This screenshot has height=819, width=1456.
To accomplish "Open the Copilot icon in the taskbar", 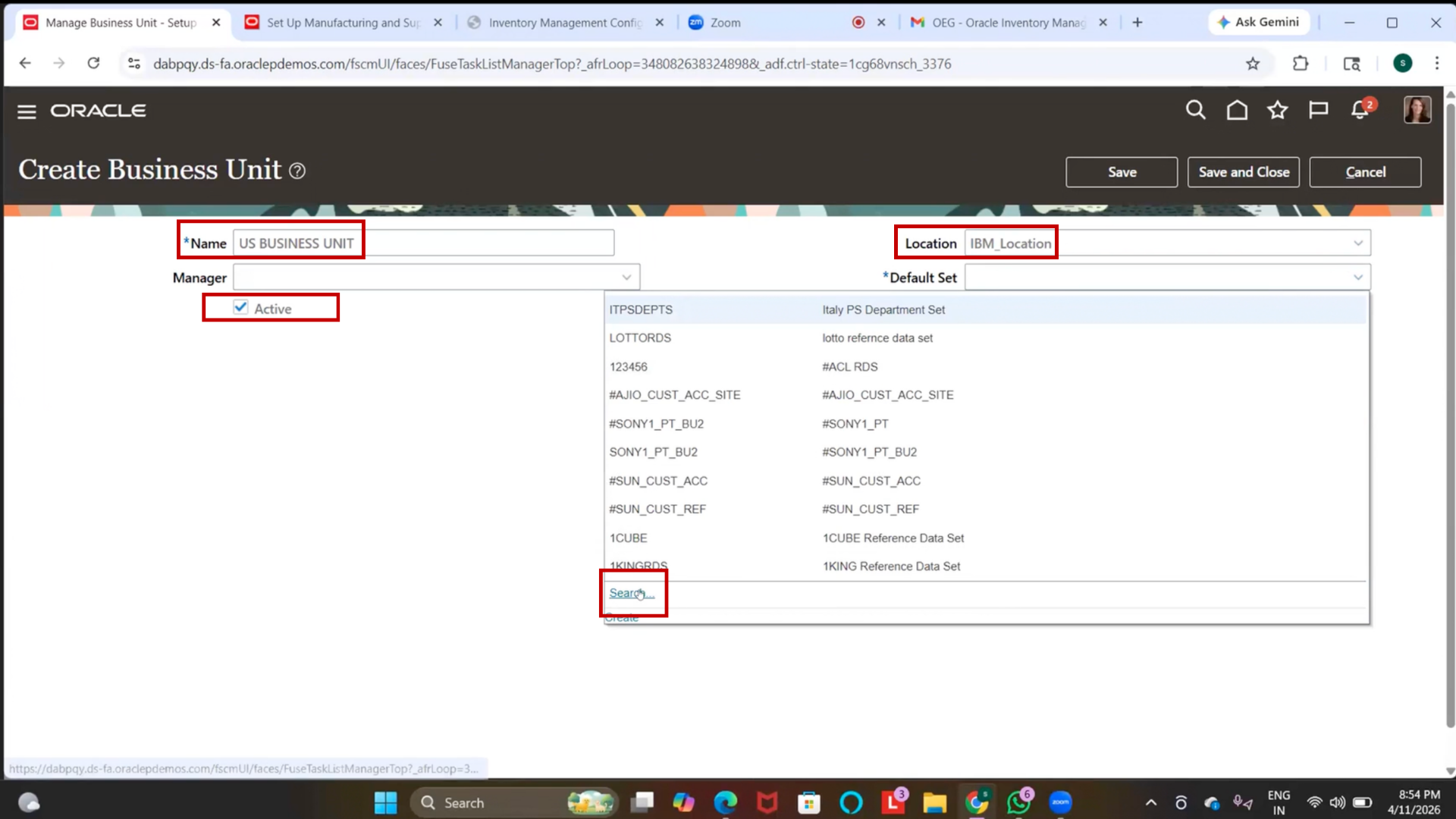I will pyautogui.click(x=683, y=802).
